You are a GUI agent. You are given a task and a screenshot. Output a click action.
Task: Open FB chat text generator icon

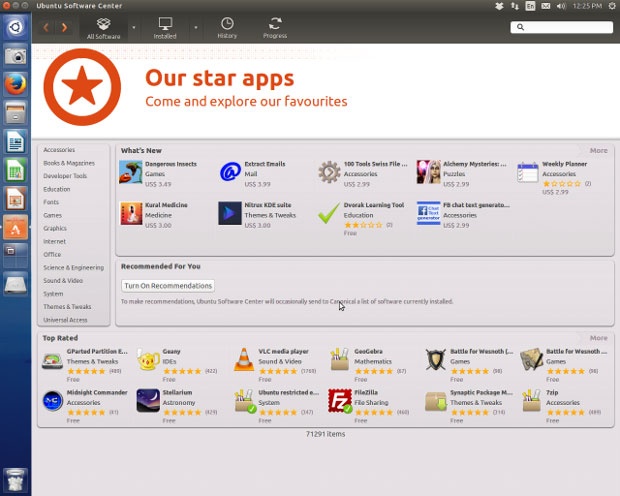pyautogui.click(x=429, y=213)
